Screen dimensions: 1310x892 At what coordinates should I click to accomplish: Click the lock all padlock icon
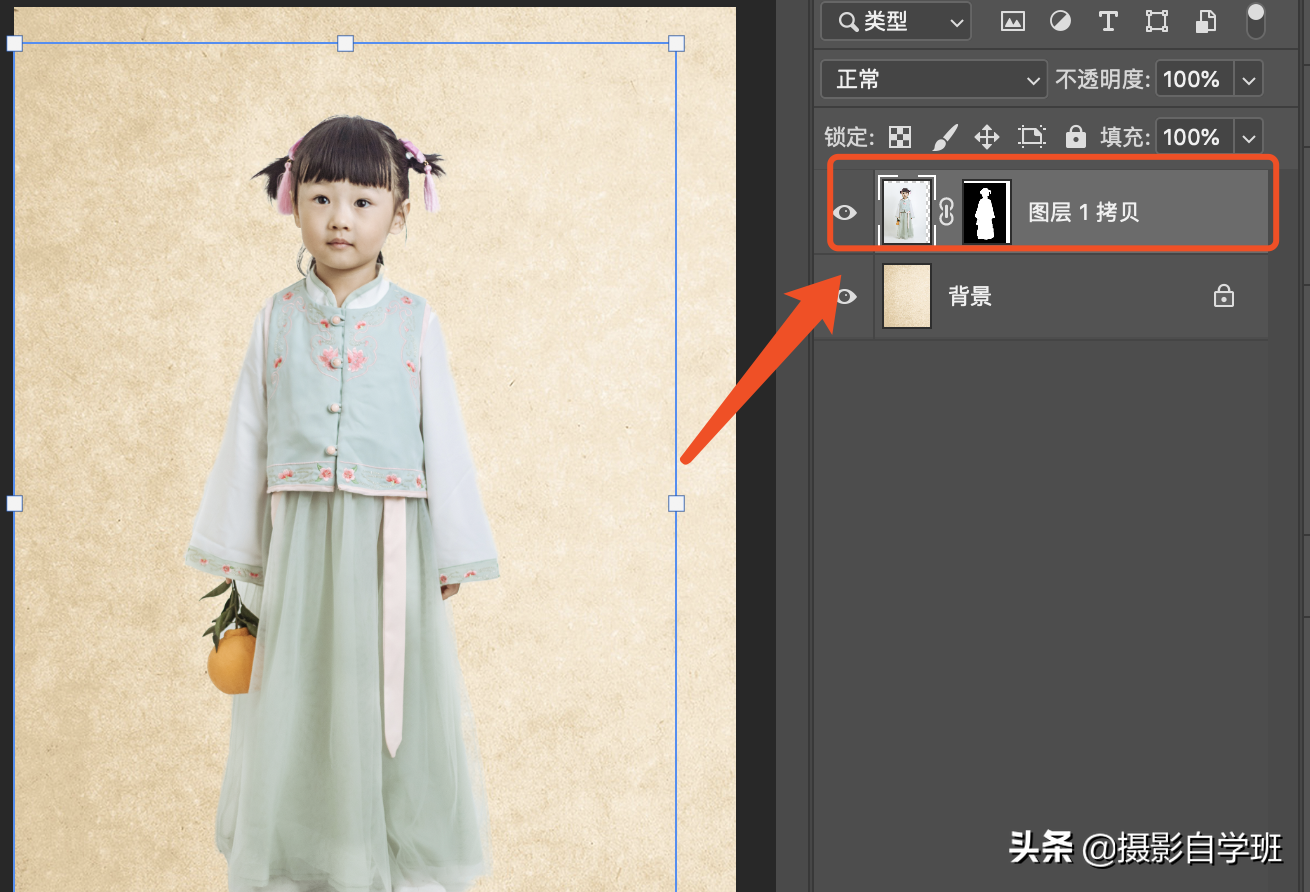point(1076,137)
